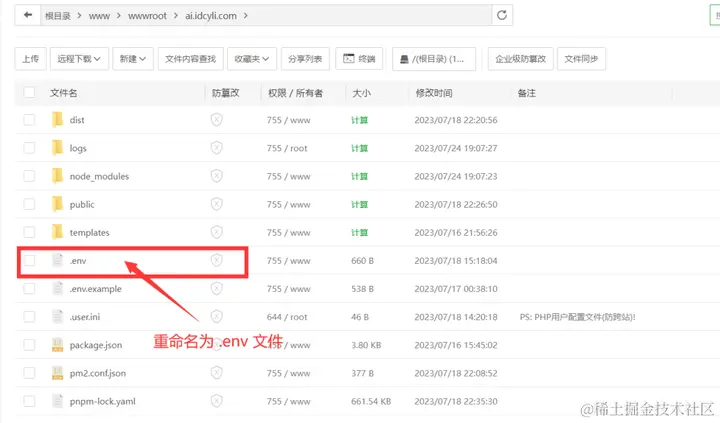Click the .env.example file icon
This screenshot has height=423, width=720.
pos(57,288)
